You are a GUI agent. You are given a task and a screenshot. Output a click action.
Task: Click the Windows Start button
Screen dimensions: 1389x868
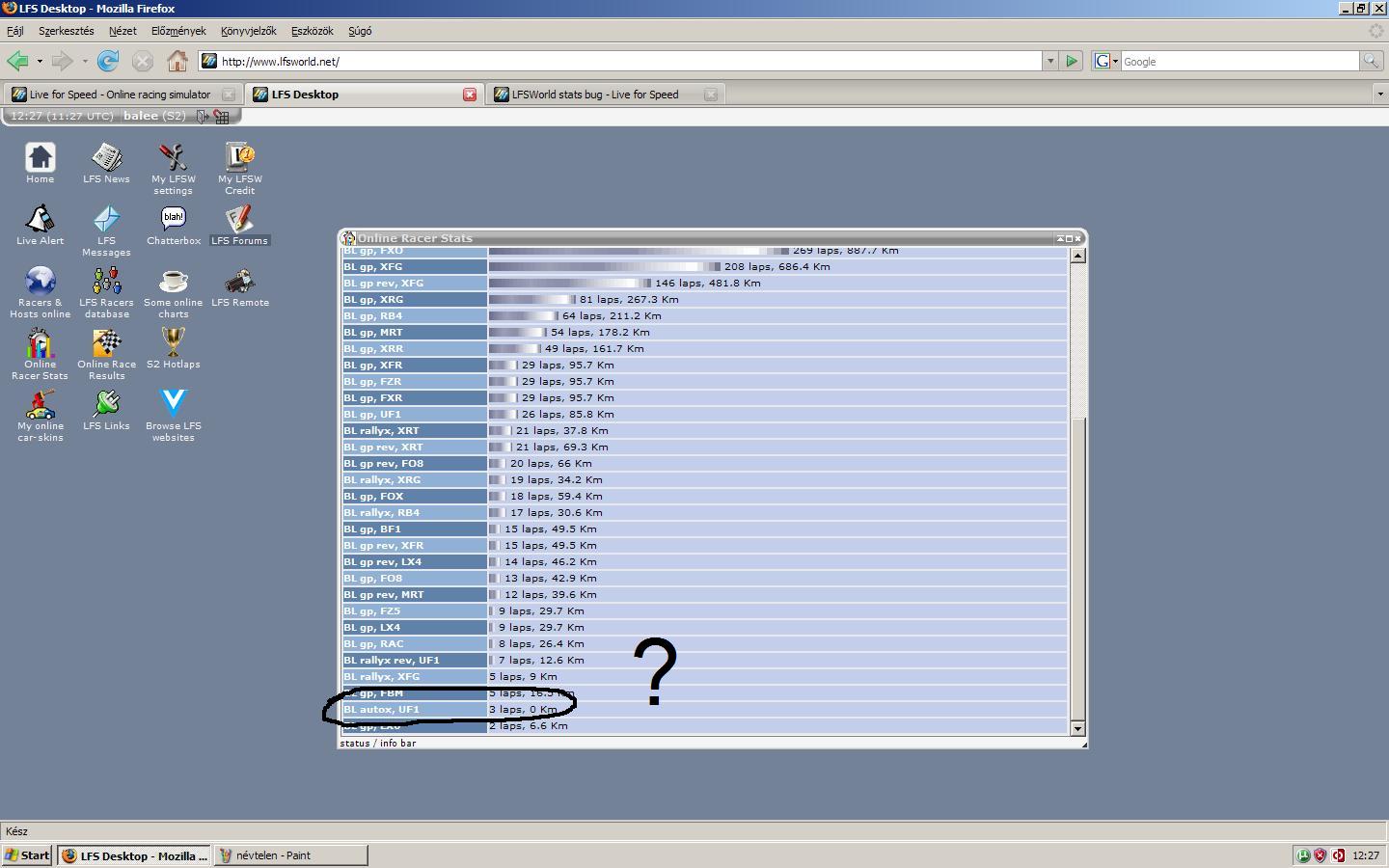point(27,855)
